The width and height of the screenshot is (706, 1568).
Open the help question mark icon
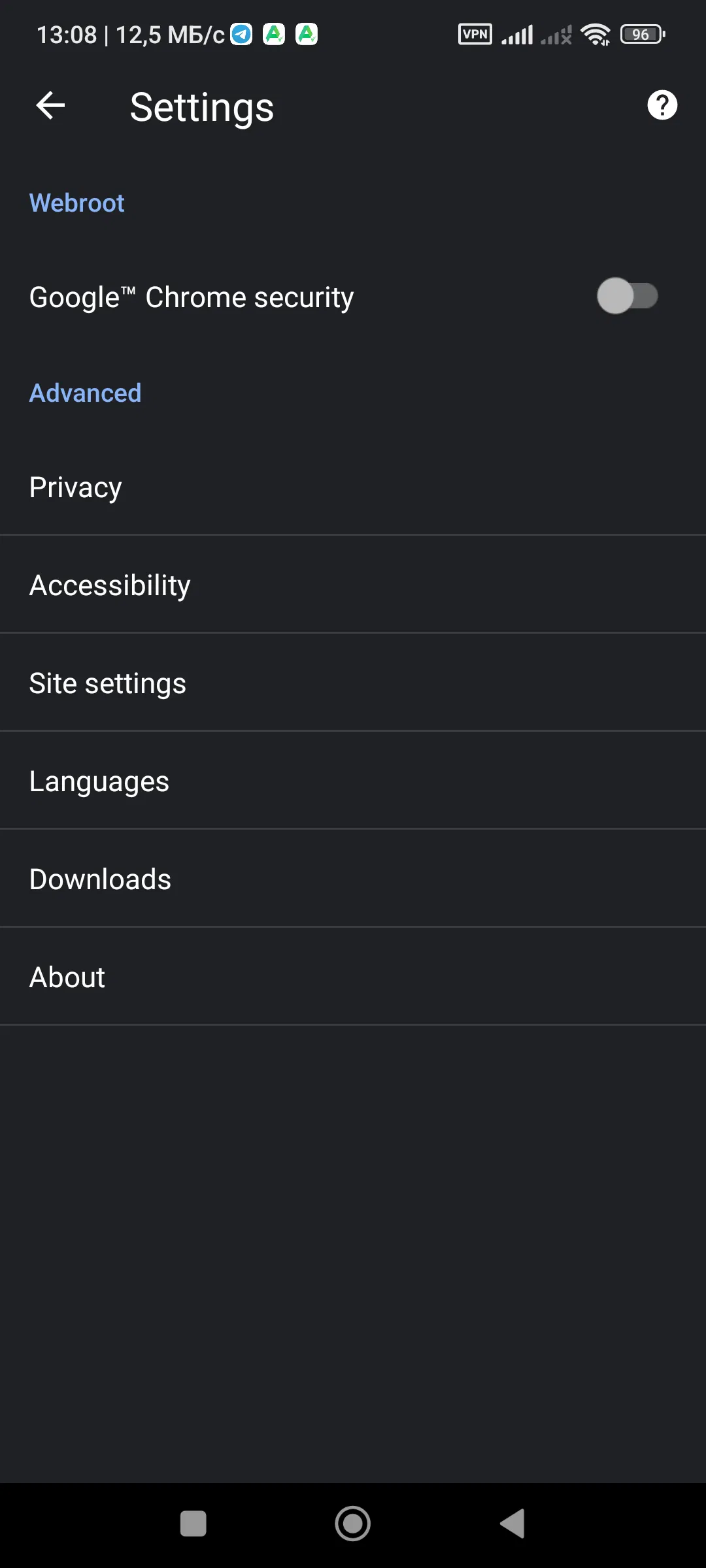point(662,105)
